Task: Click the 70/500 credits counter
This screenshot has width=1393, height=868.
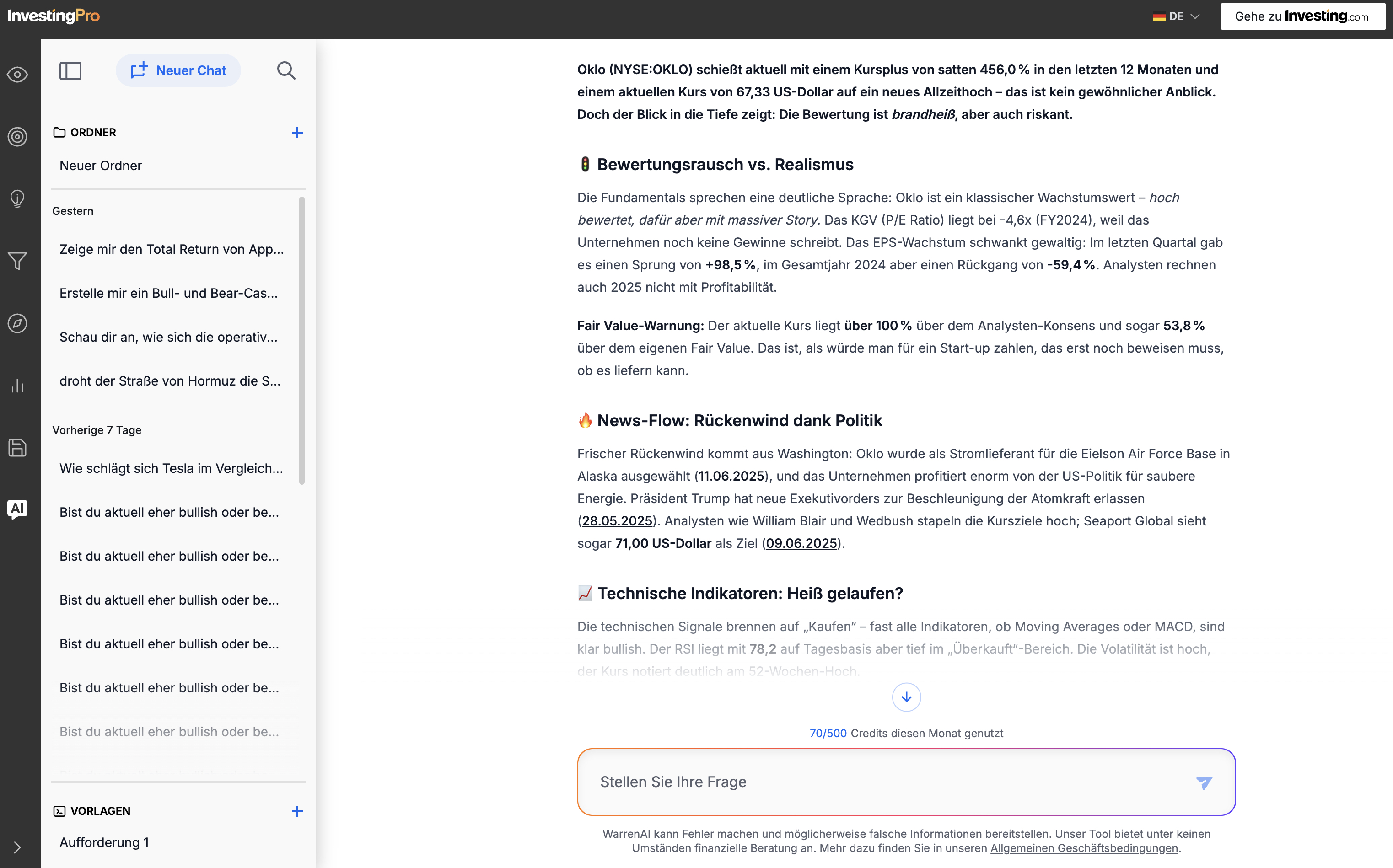Action: point(828,733)
